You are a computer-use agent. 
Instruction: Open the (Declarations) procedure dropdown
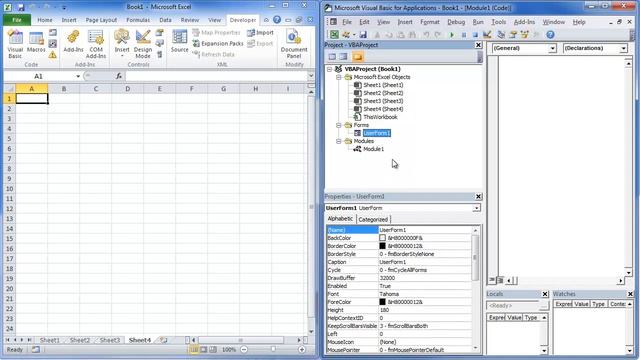coord(623,48)
